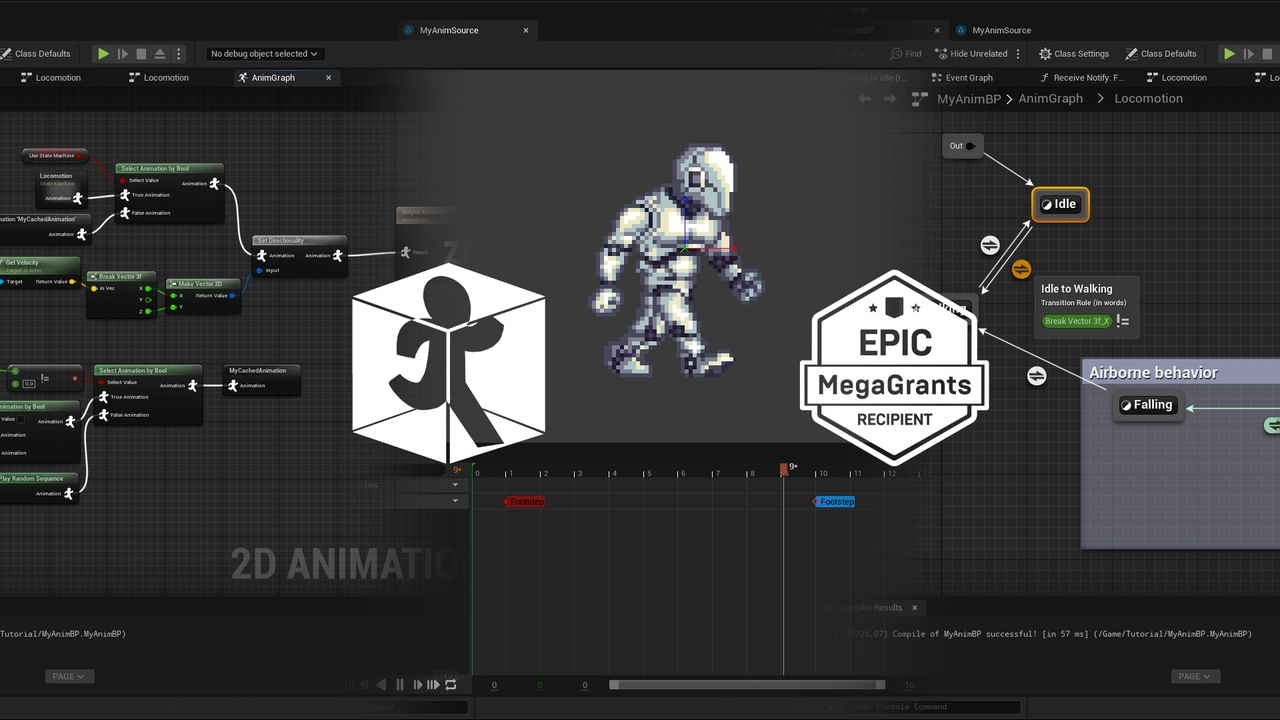The image size is (1280, 720).
Task: Expand the Notifies track dropdown arrow
Action: tap(456, 485)
